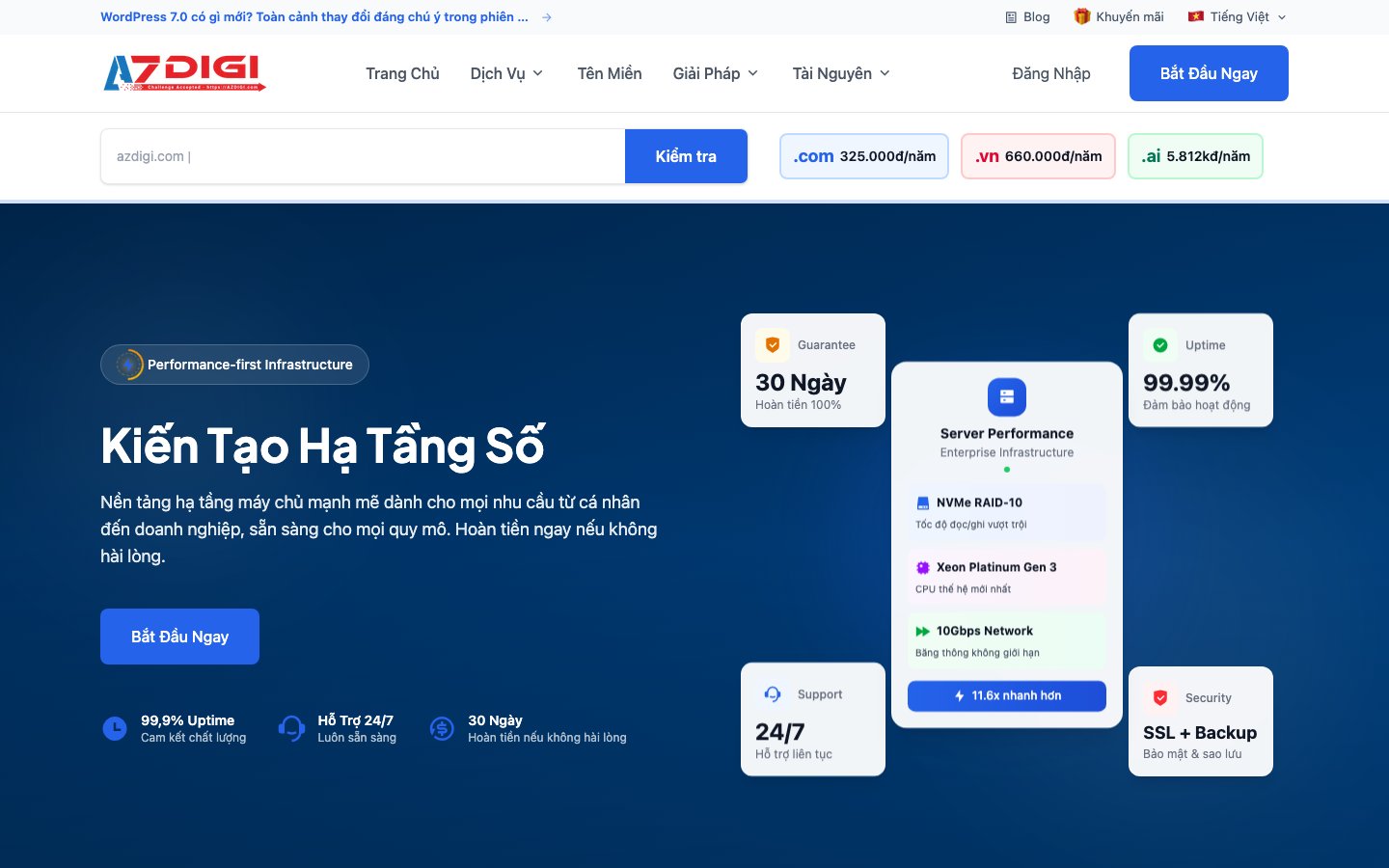The image size is (1389, 868).
Task: Open the Dịch Vụ menu
Action: click(x=506, y=73)
